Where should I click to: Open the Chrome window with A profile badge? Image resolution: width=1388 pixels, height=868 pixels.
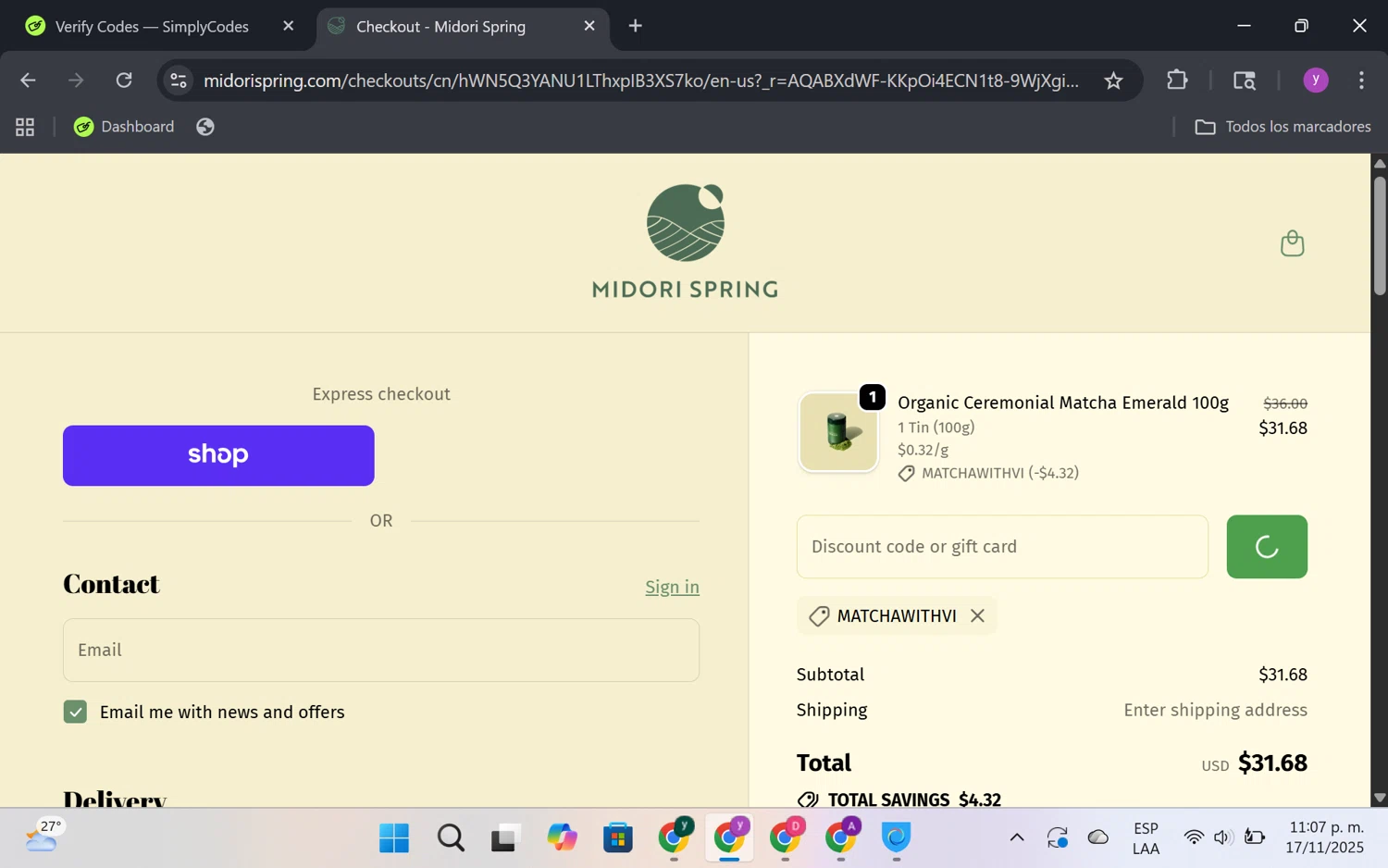point(841,838)
